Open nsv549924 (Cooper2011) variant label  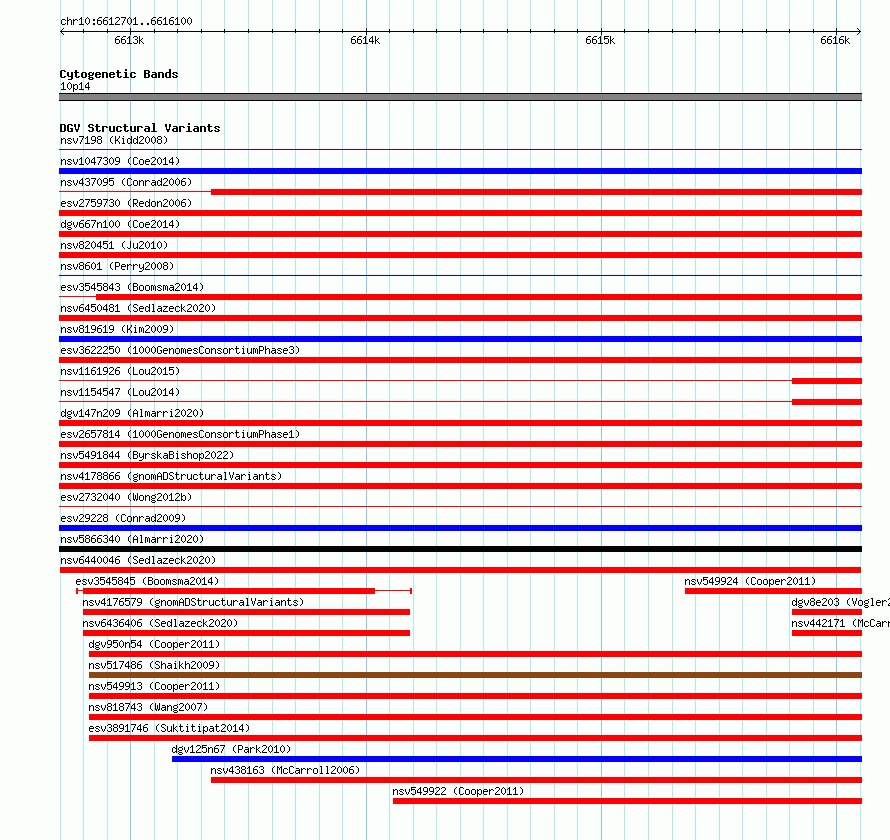tap(750, 581)
